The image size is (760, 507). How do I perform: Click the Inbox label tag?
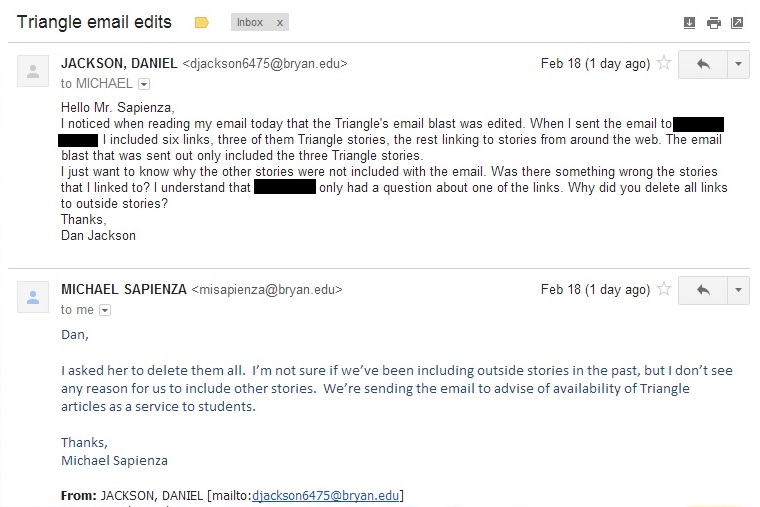(x=250, y=22)
